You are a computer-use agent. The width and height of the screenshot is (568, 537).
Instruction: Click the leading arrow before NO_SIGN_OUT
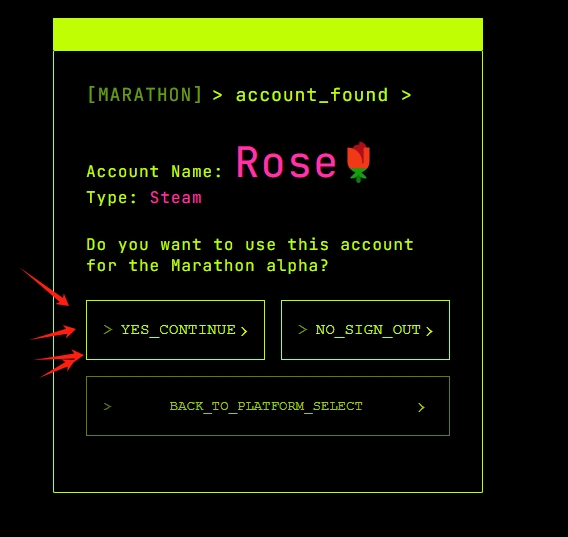(302, 329)
